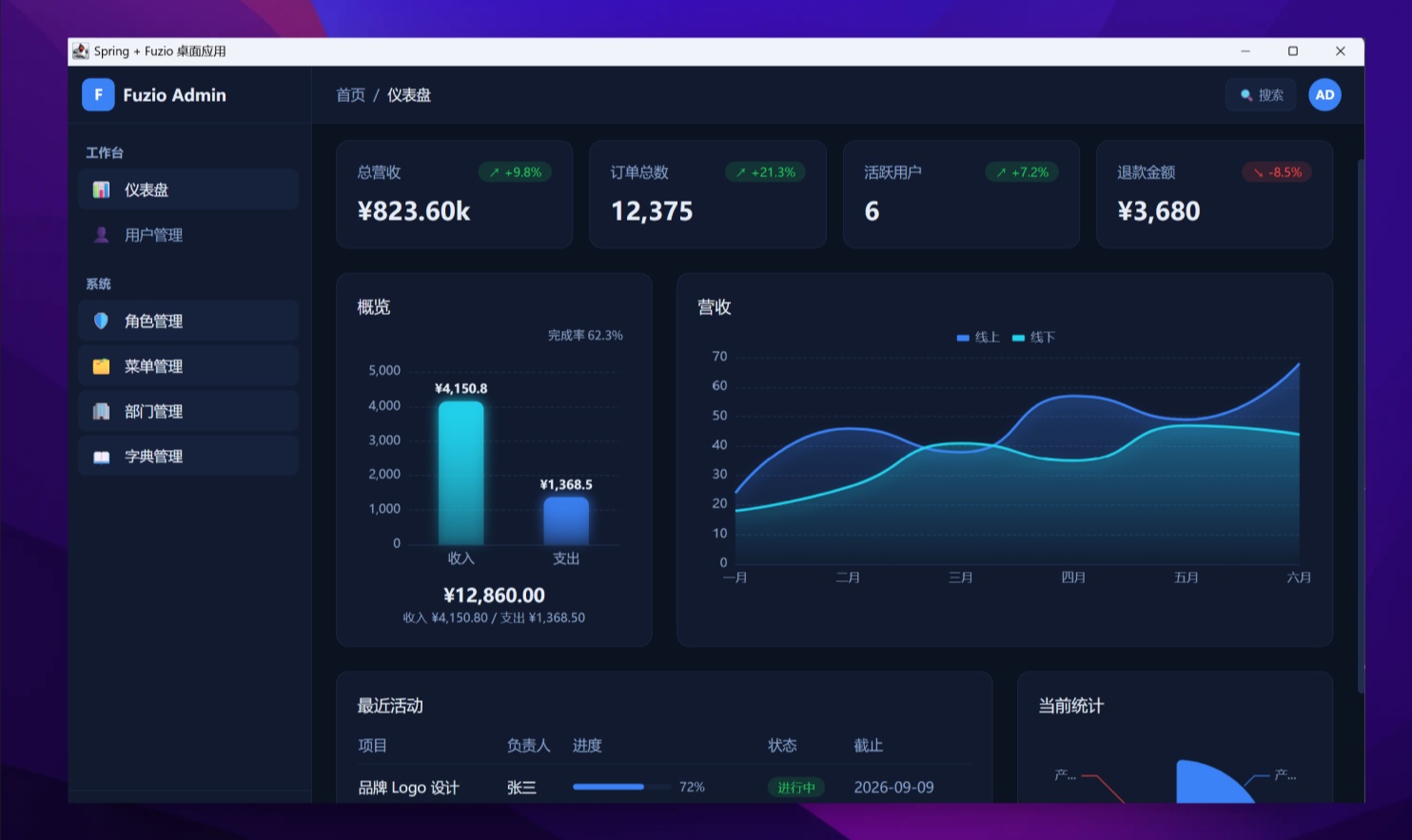Click the Fuzio Admin brand title
1412x840 pixels.
[175, 95]
